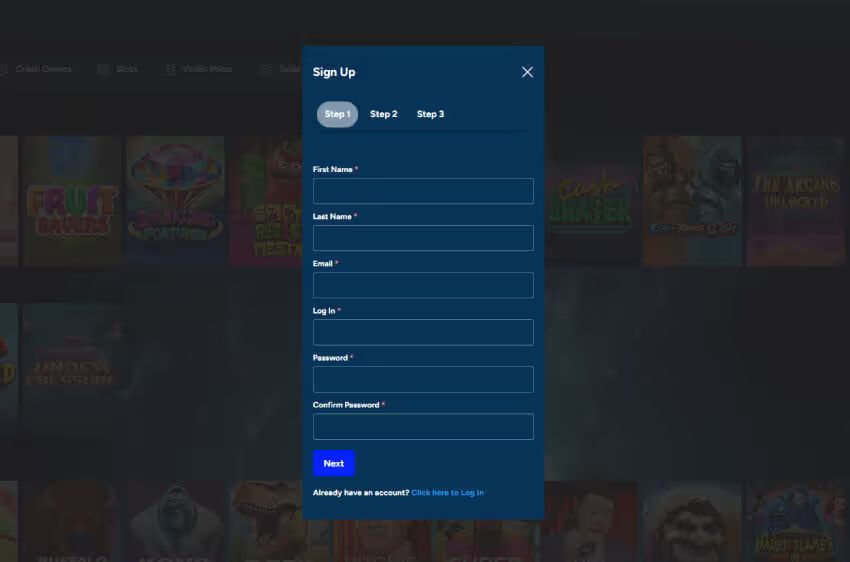Switch to the Step 2 tab

coord(384,114)
